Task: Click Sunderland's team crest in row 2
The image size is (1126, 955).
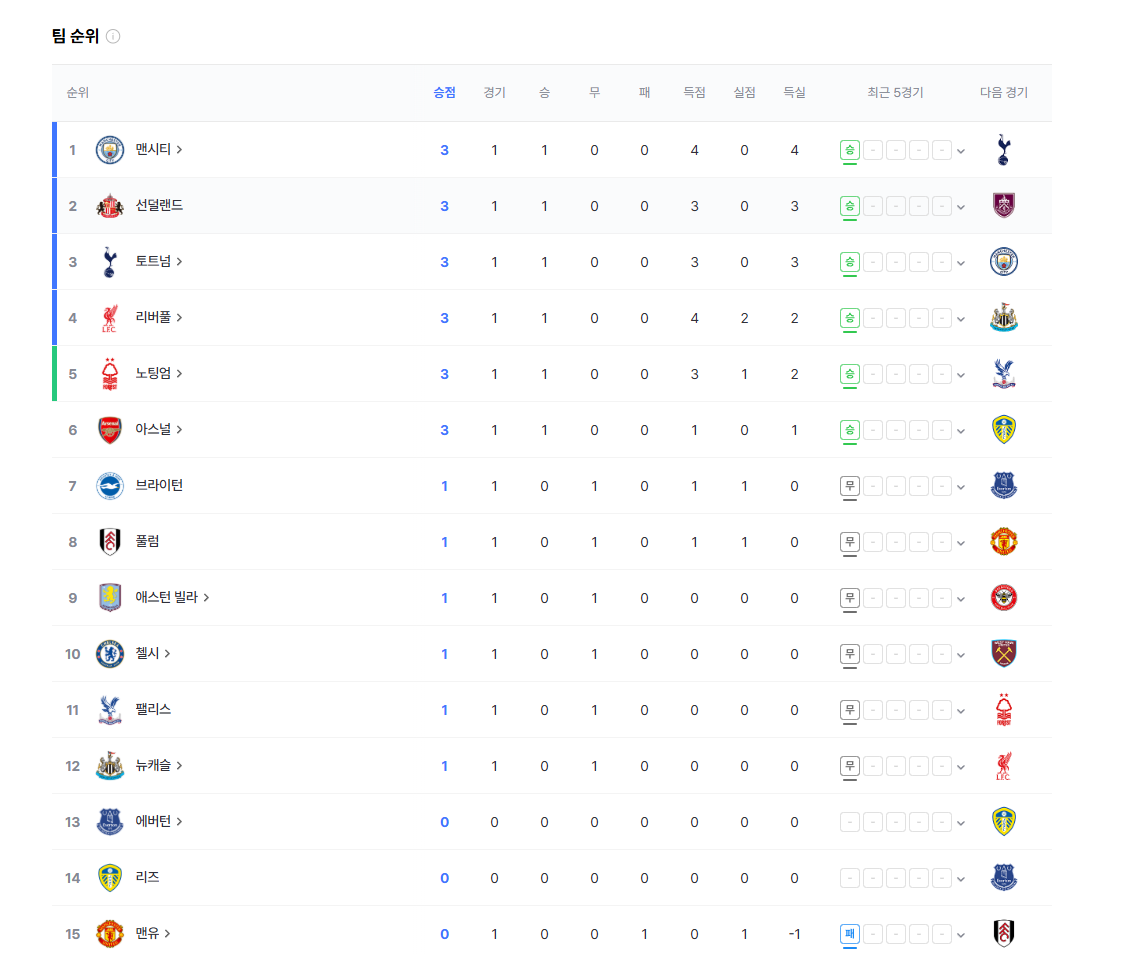Action: pos(110,206)
